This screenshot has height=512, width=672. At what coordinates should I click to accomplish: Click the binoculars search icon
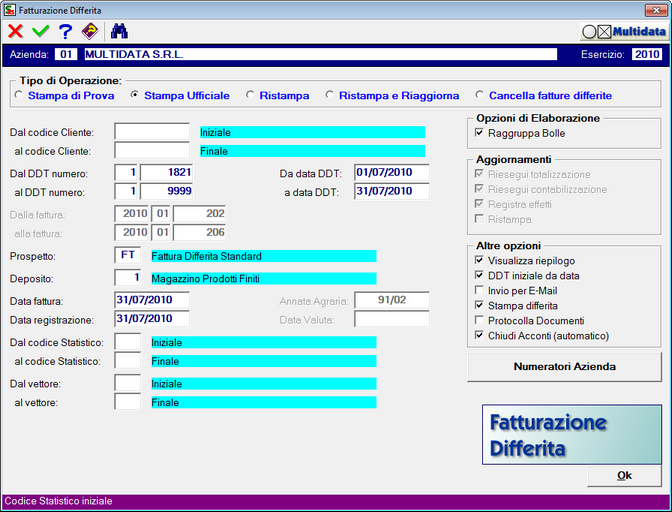[x=119, y=31]
